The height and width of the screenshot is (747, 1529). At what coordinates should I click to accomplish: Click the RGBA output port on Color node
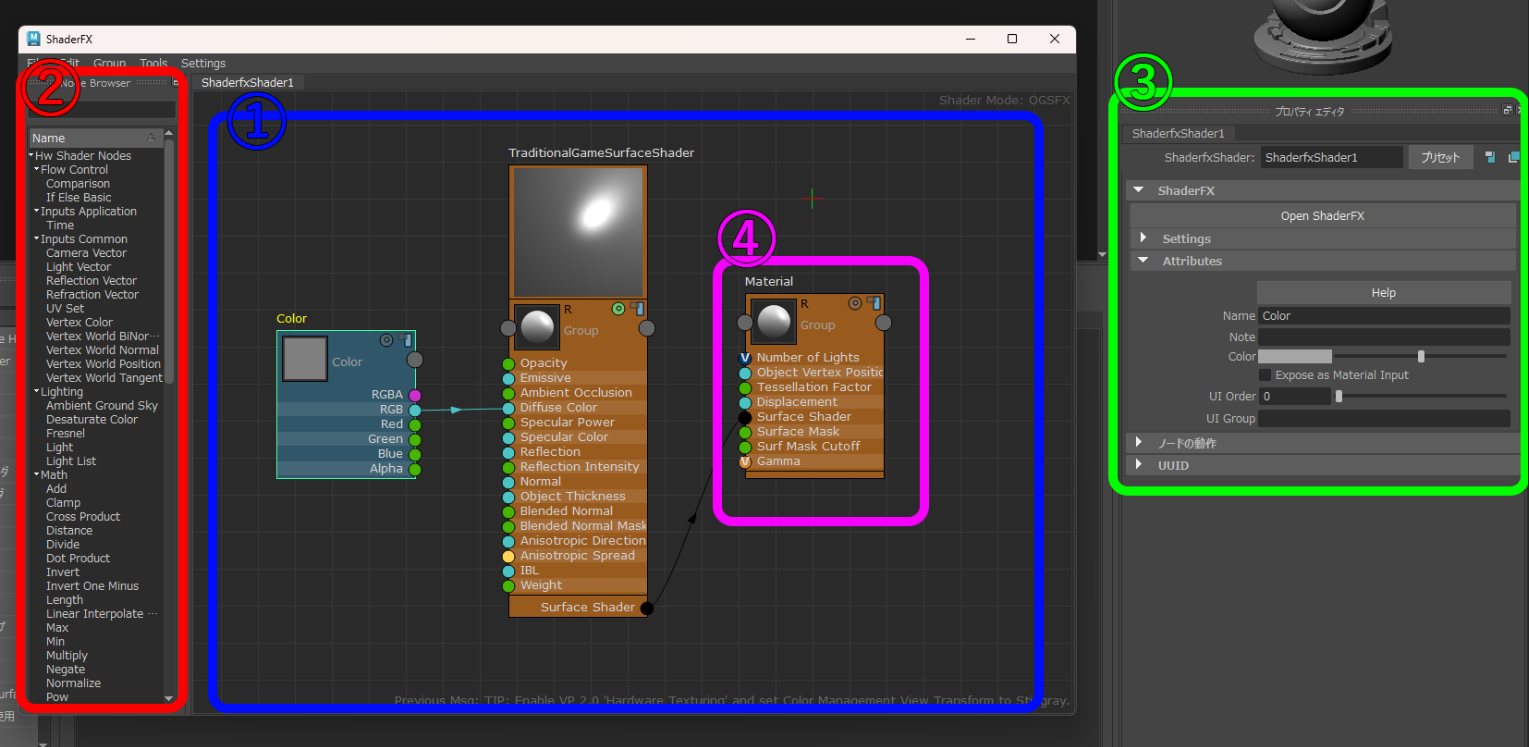point(415,395)
